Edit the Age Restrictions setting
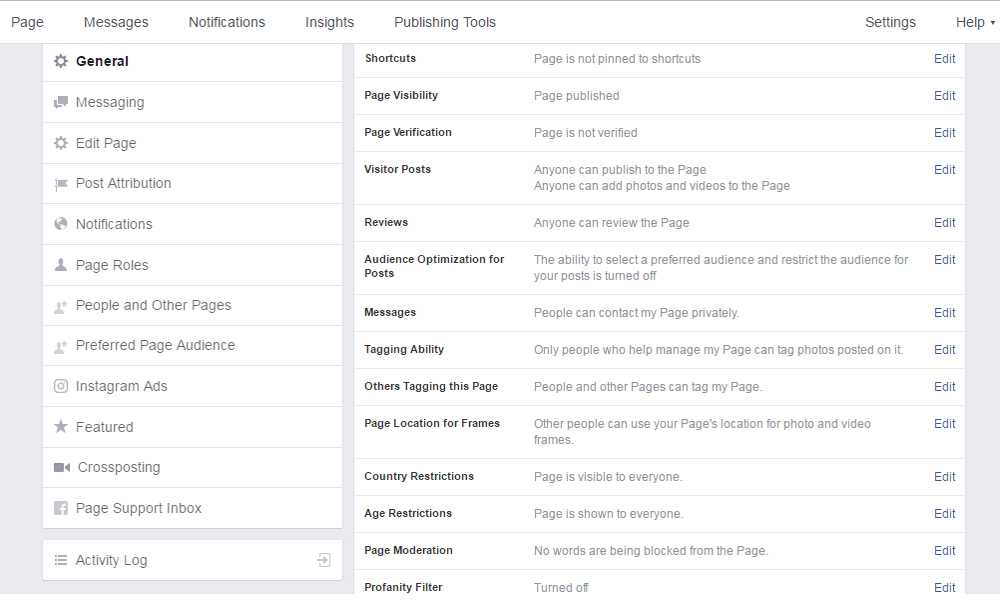 coord(945,513)
